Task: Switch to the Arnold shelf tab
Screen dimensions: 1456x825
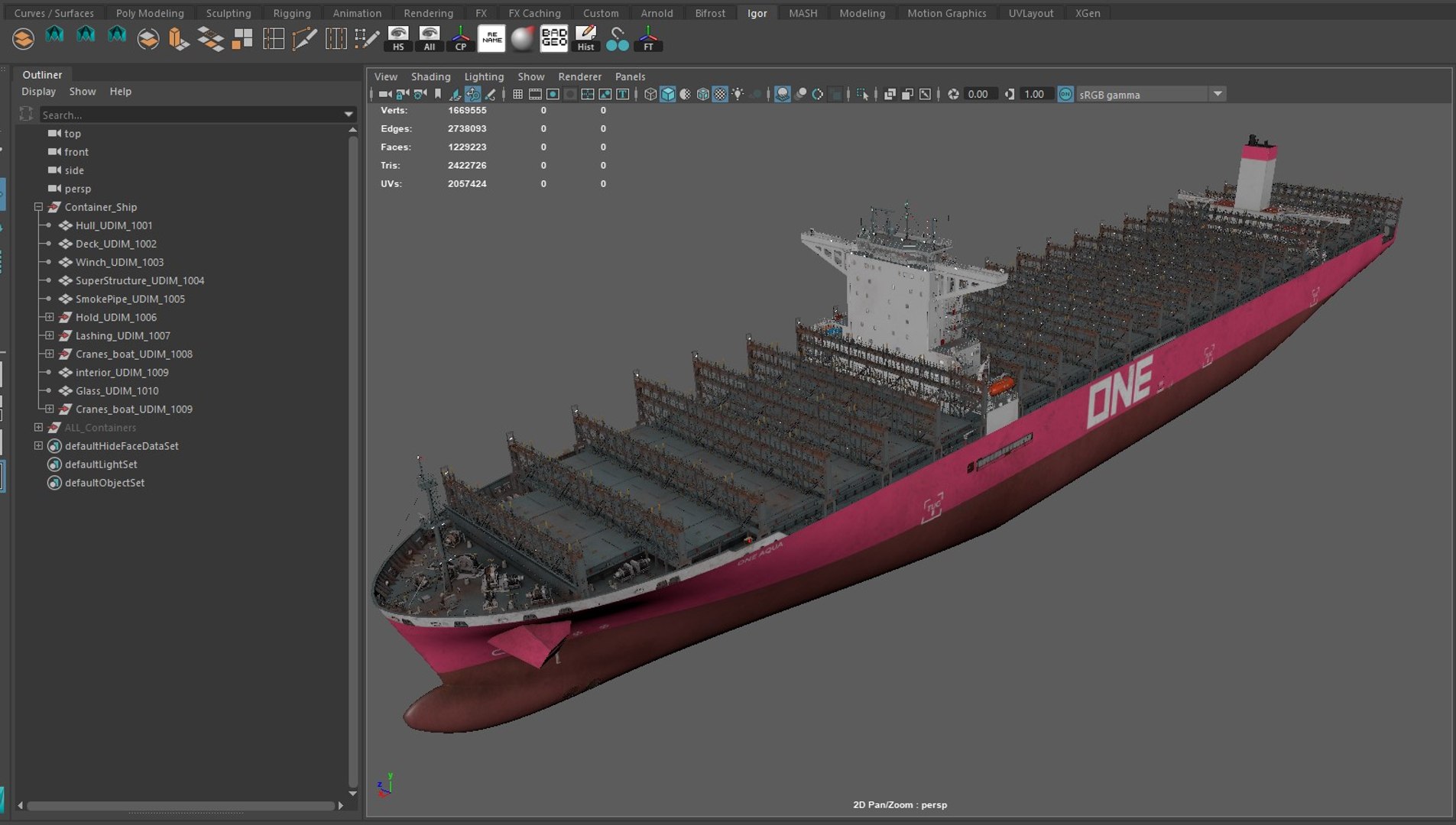Action: (x=657, y=13)
